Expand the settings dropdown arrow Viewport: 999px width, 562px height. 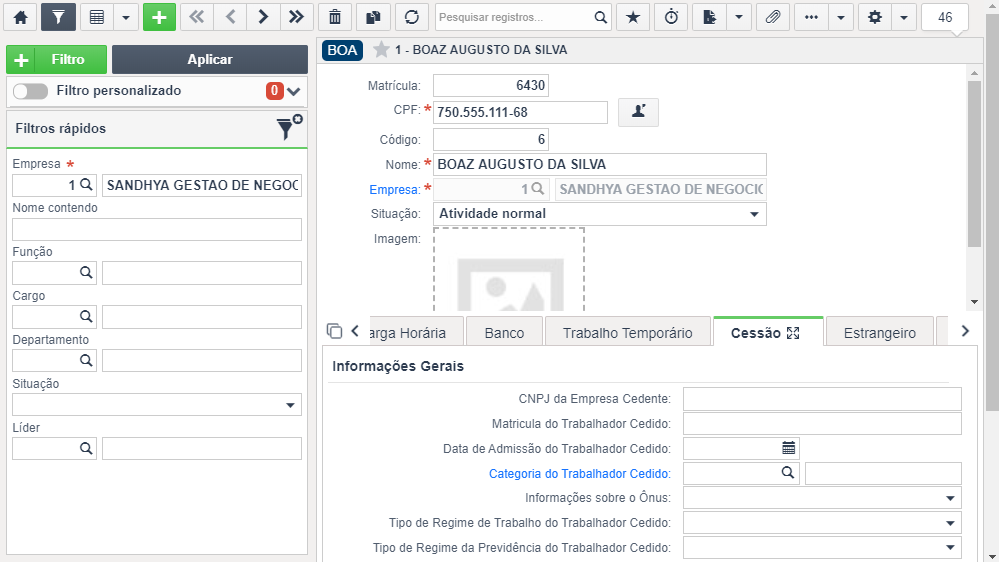point(904,17)
